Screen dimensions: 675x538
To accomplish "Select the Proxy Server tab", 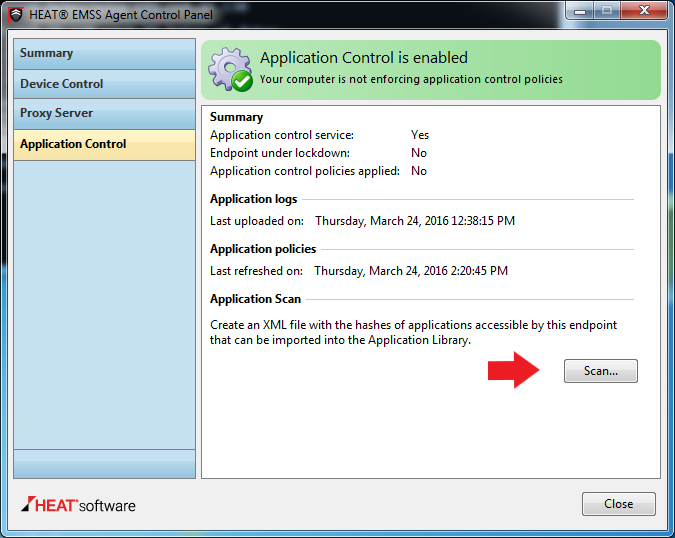I will coord(104,114).
